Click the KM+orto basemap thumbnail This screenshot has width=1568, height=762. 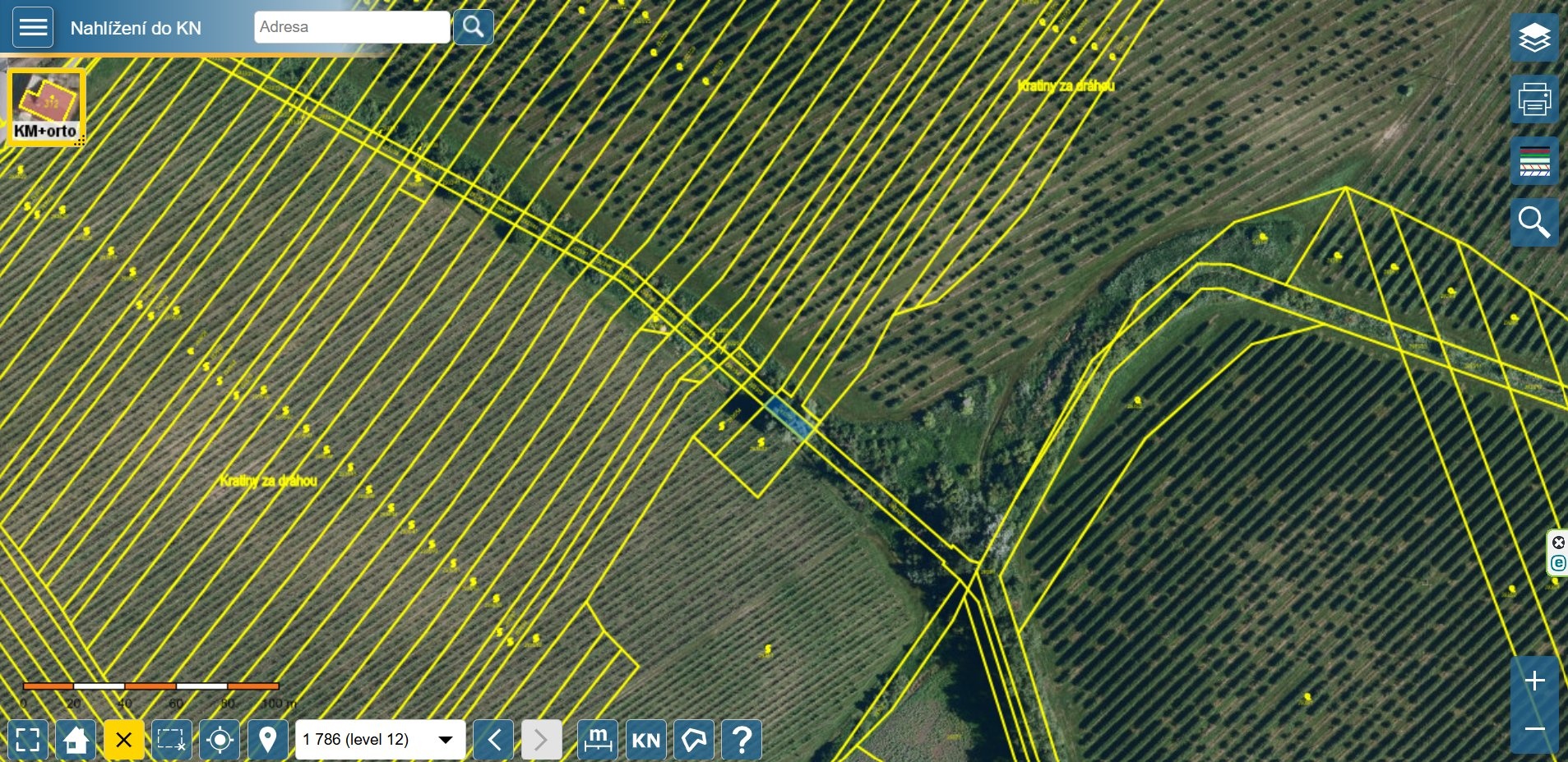[46, 108]
